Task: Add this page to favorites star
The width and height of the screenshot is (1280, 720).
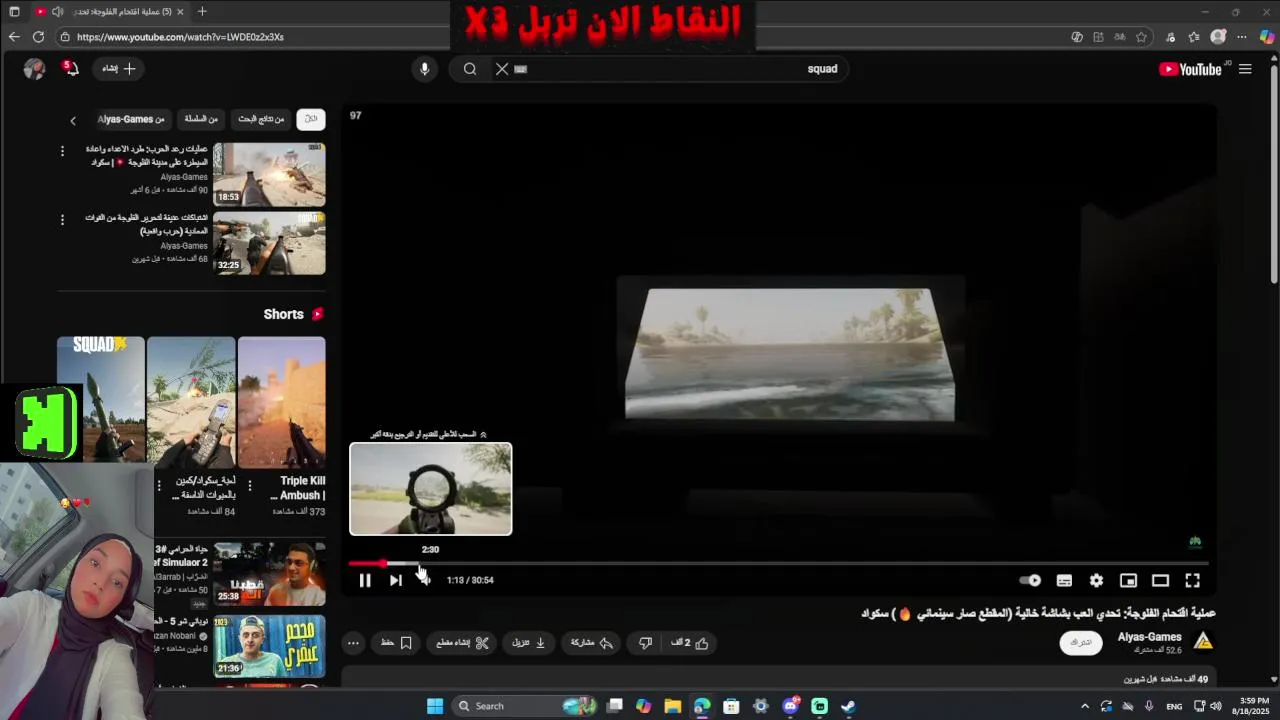Action: [x=1141, y=37]
